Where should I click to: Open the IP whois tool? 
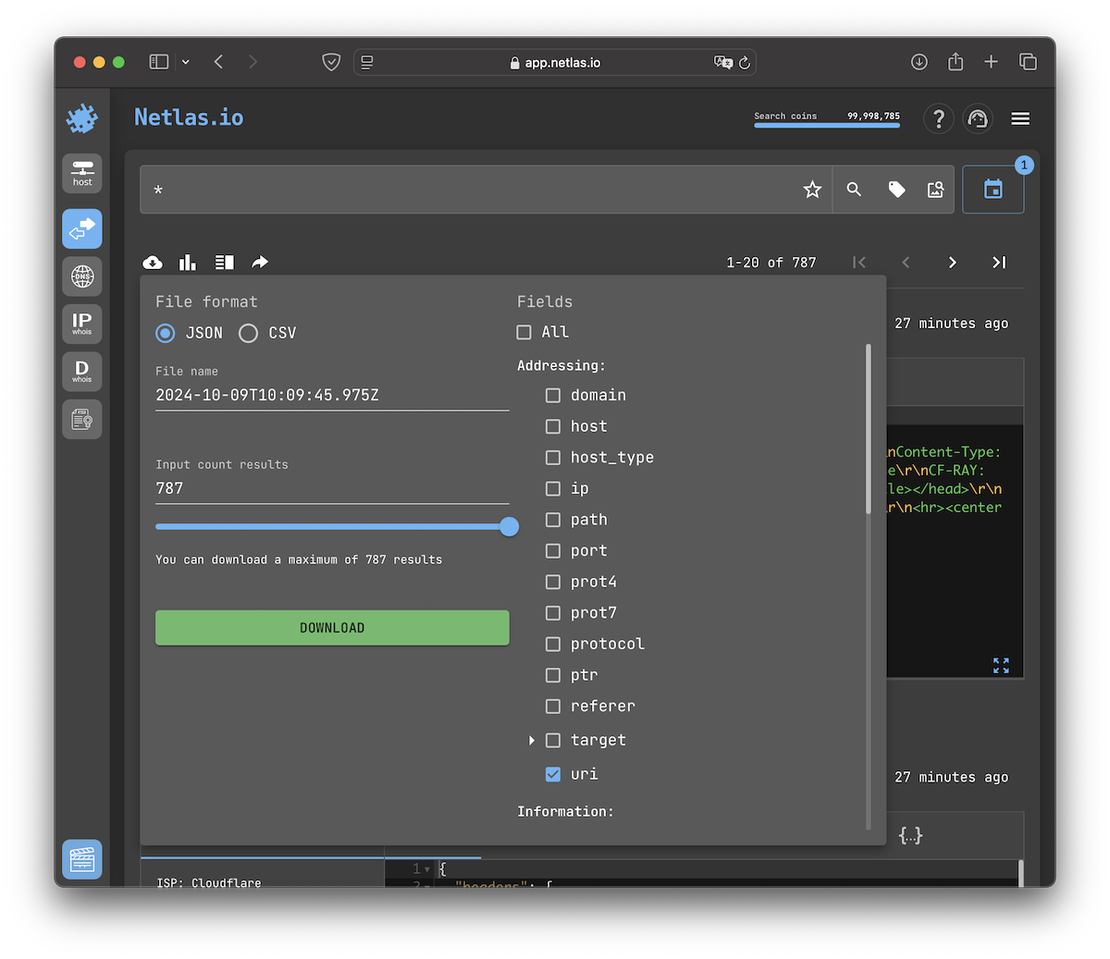(81, 323)
